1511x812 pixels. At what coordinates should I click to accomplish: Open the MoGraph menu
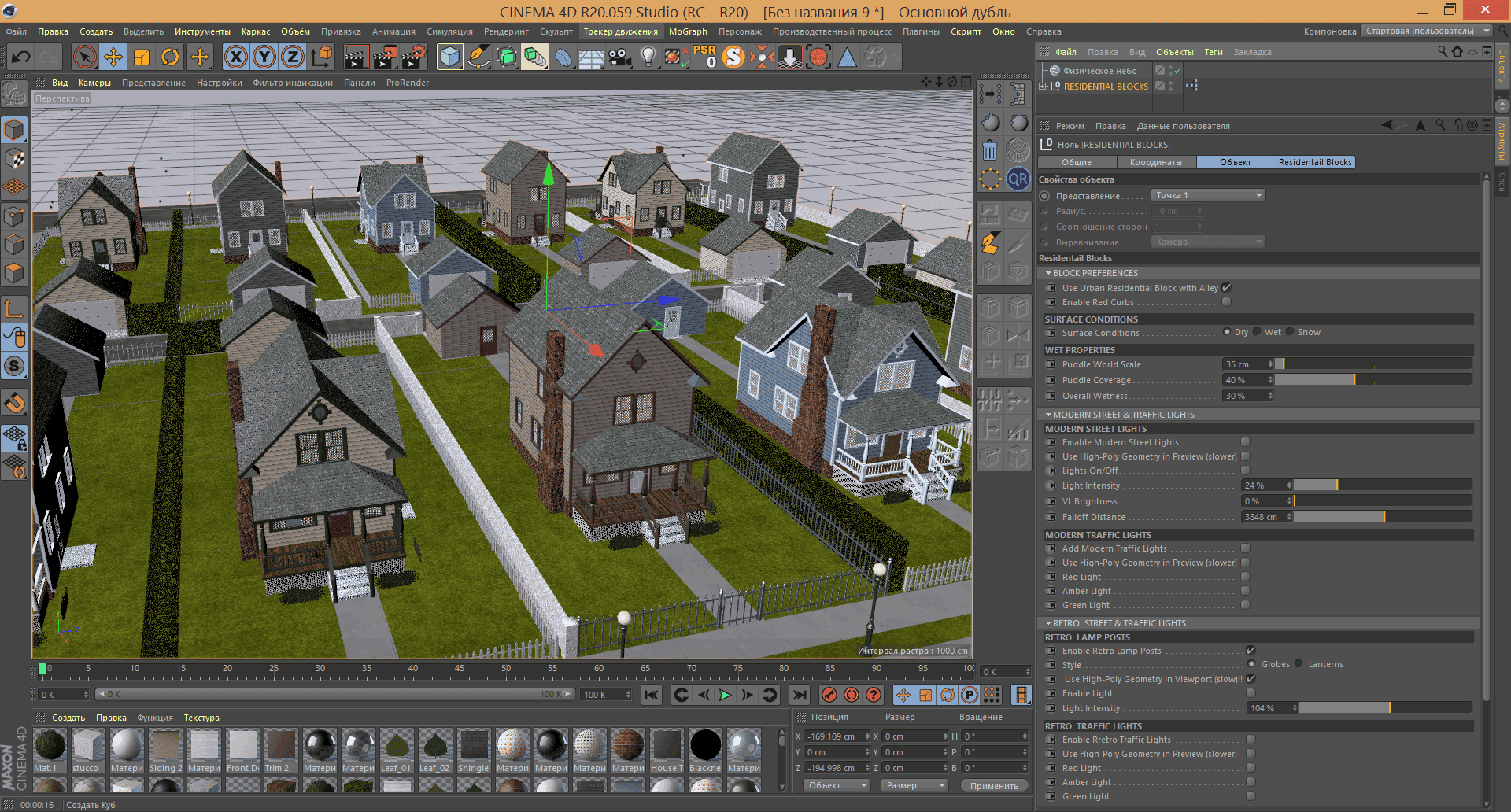(687, 31)
